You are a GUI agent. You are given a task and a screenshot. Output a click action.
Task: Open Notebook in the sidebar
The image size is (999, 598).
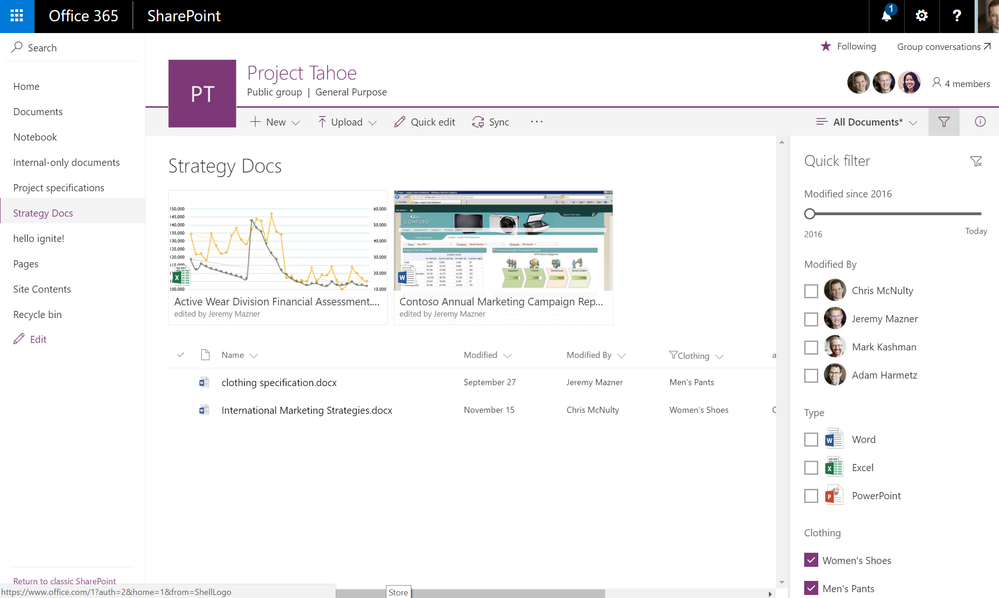[35, 137]
